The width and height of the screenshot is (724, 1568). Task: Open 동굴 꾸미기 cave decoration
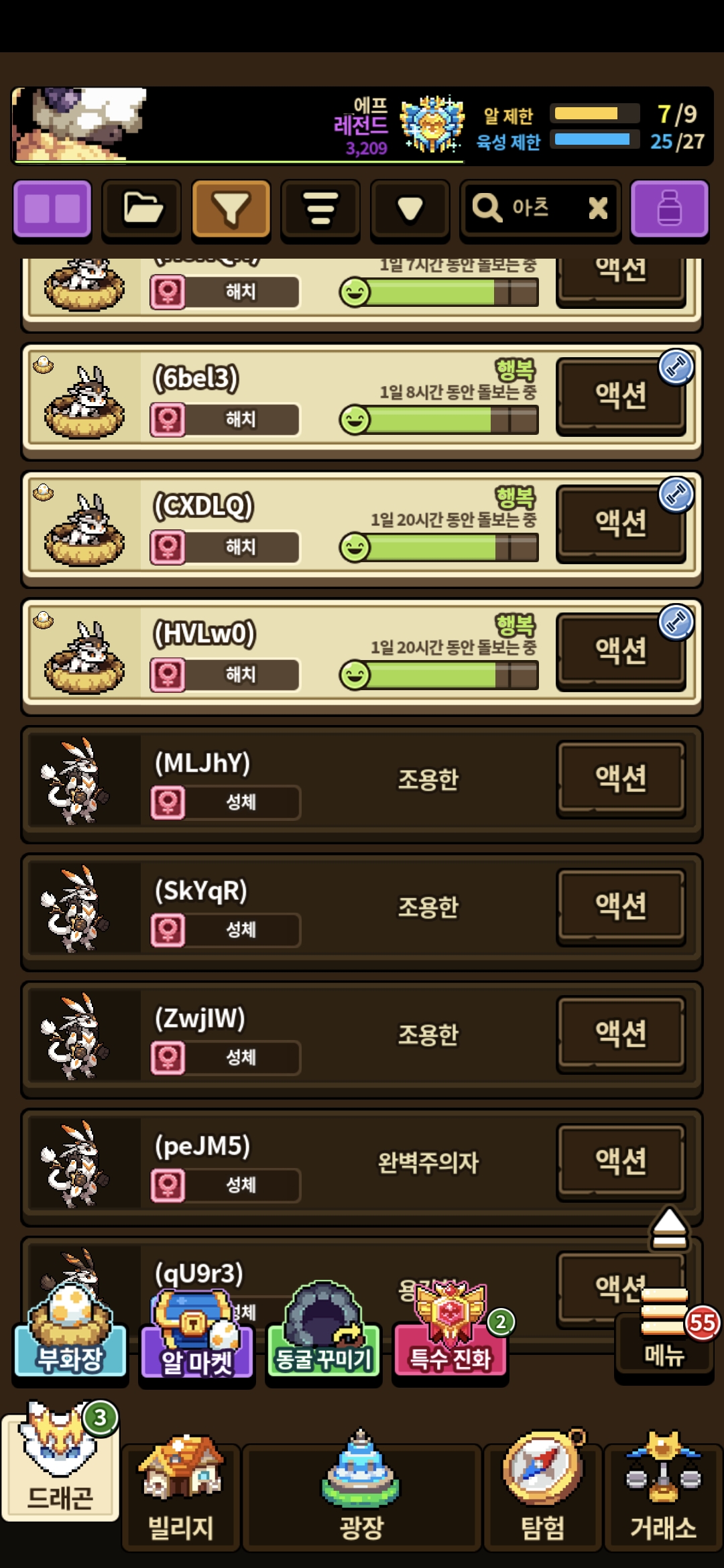click(323, 1332)
